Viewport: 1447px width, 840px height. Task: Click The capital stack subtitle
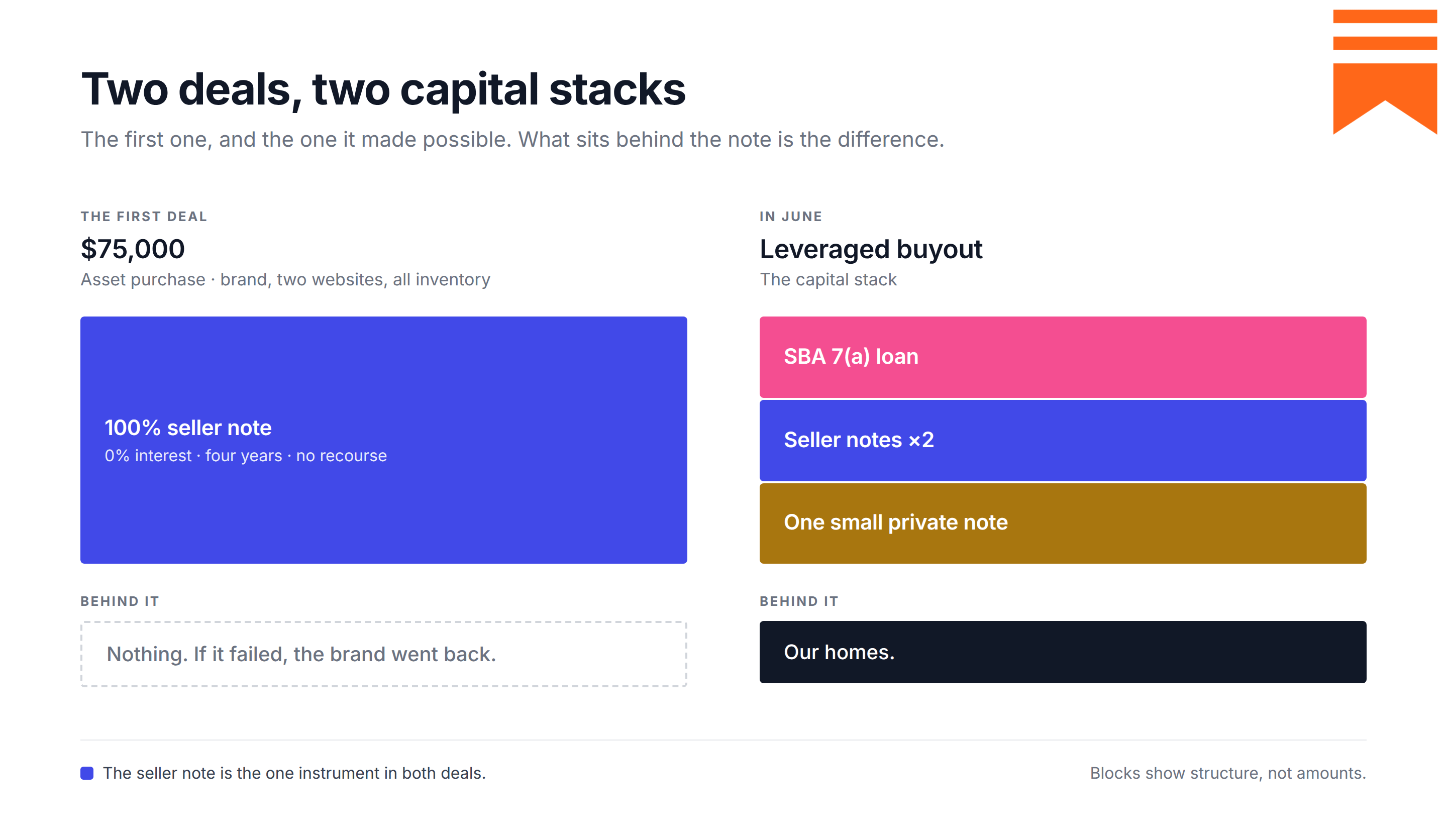(828, 280)
